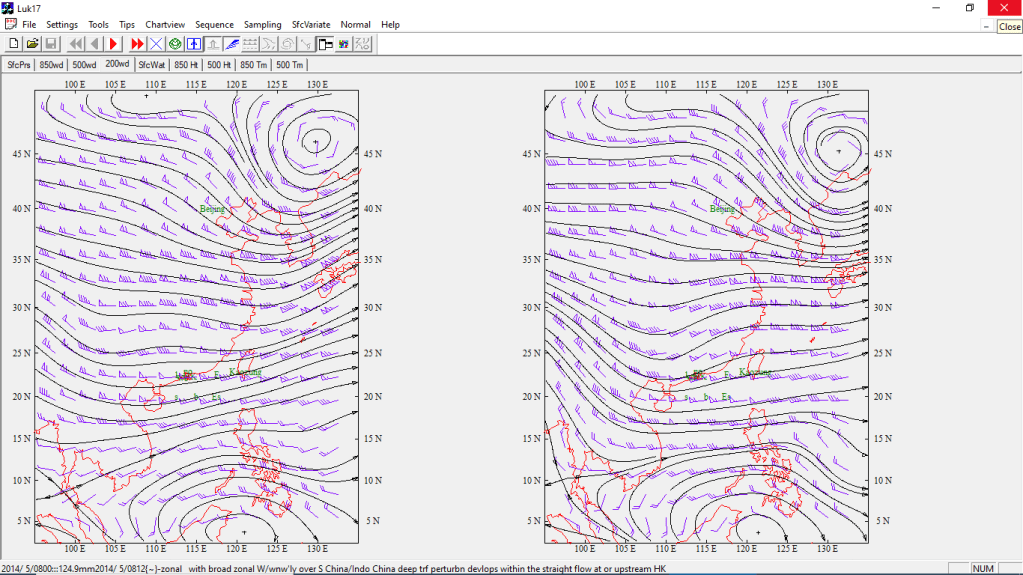Click the red fast forward double arrow
This screenshot has height=575, width=1023.
click(137, 44)
